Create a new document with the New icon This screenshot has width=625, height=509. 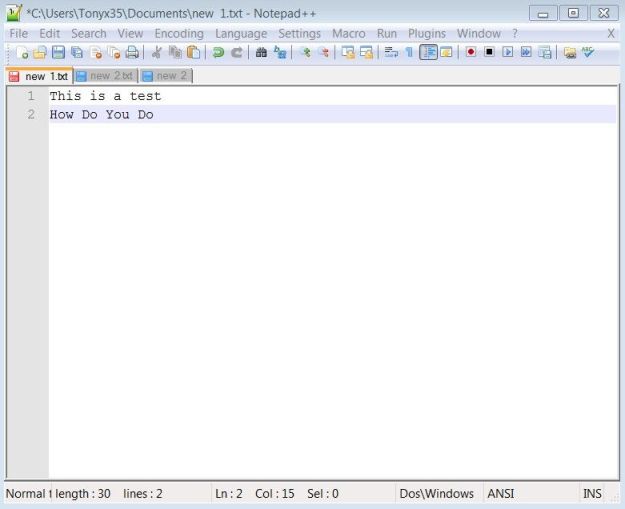coord(22,52)
